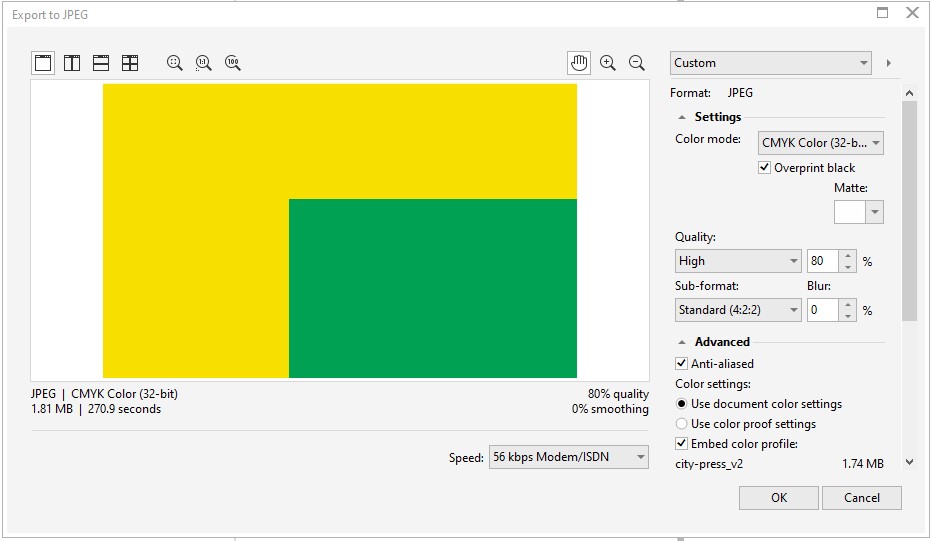
Task: Collapse the Advanced section
Action: (x=683, y=342)
